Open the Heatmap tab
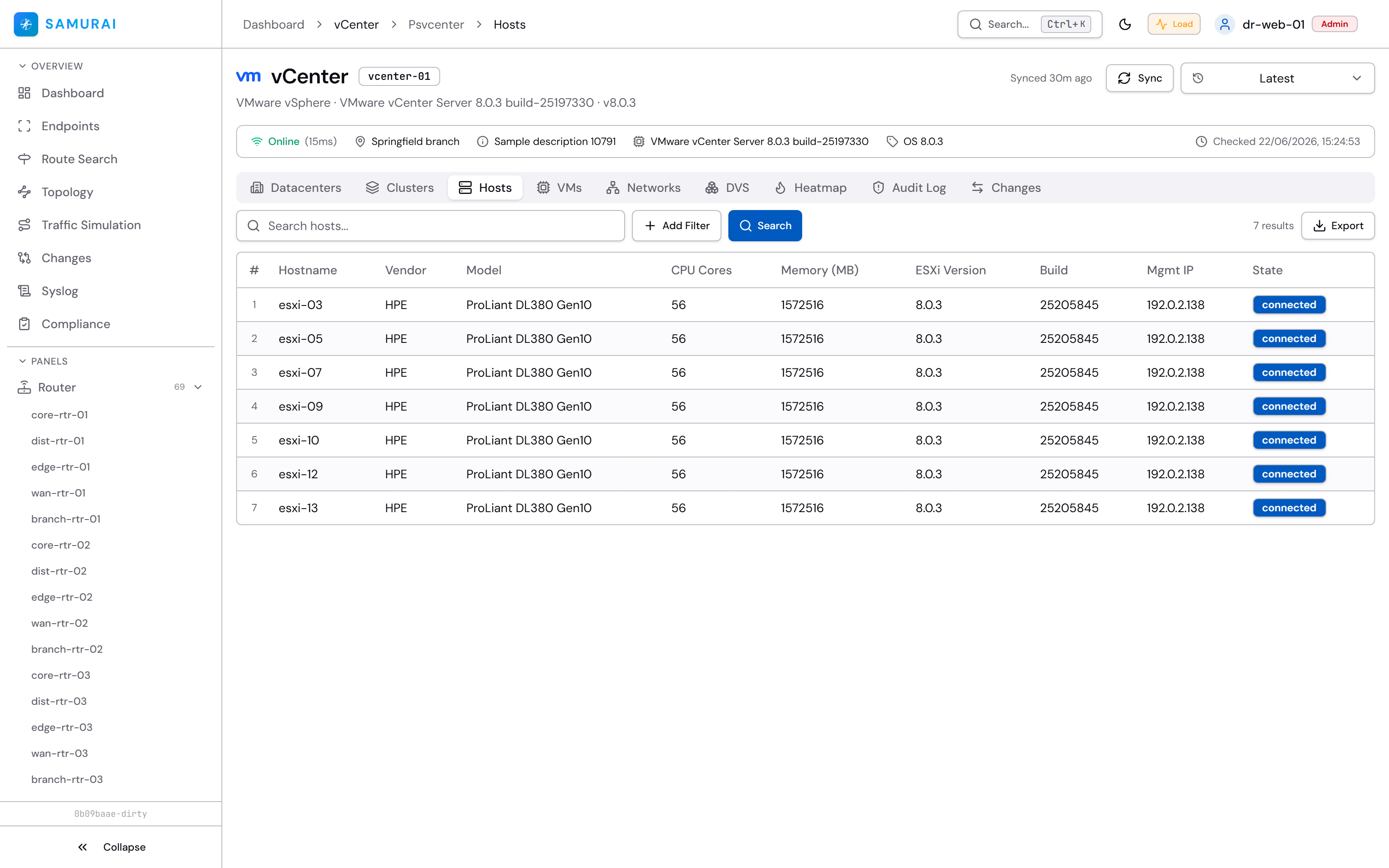The height and width of the screenshot is (868, 1389). coord(810,188)
